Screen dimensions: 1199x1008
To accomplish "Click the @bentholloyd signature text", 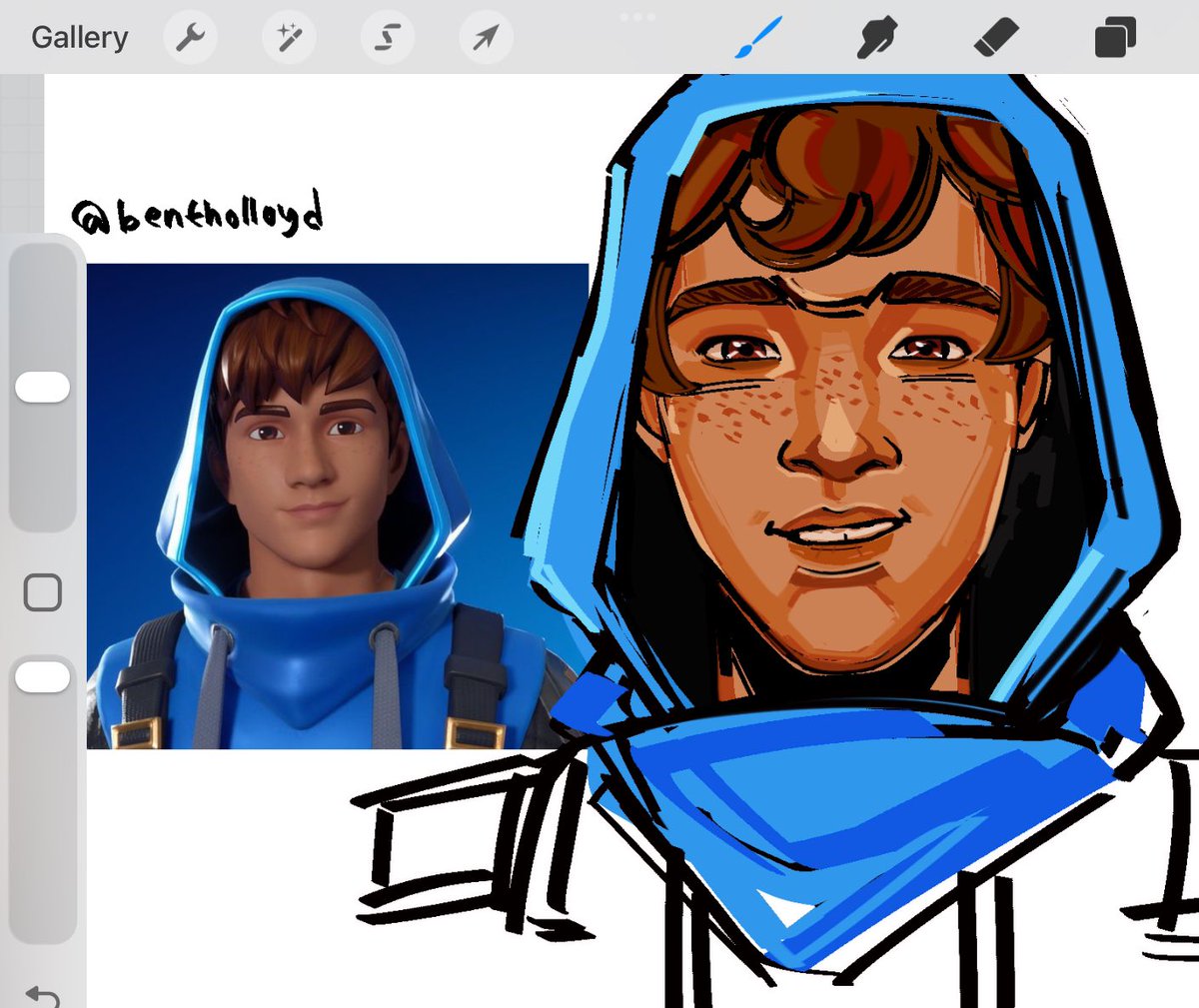I will tap(197, 212).
